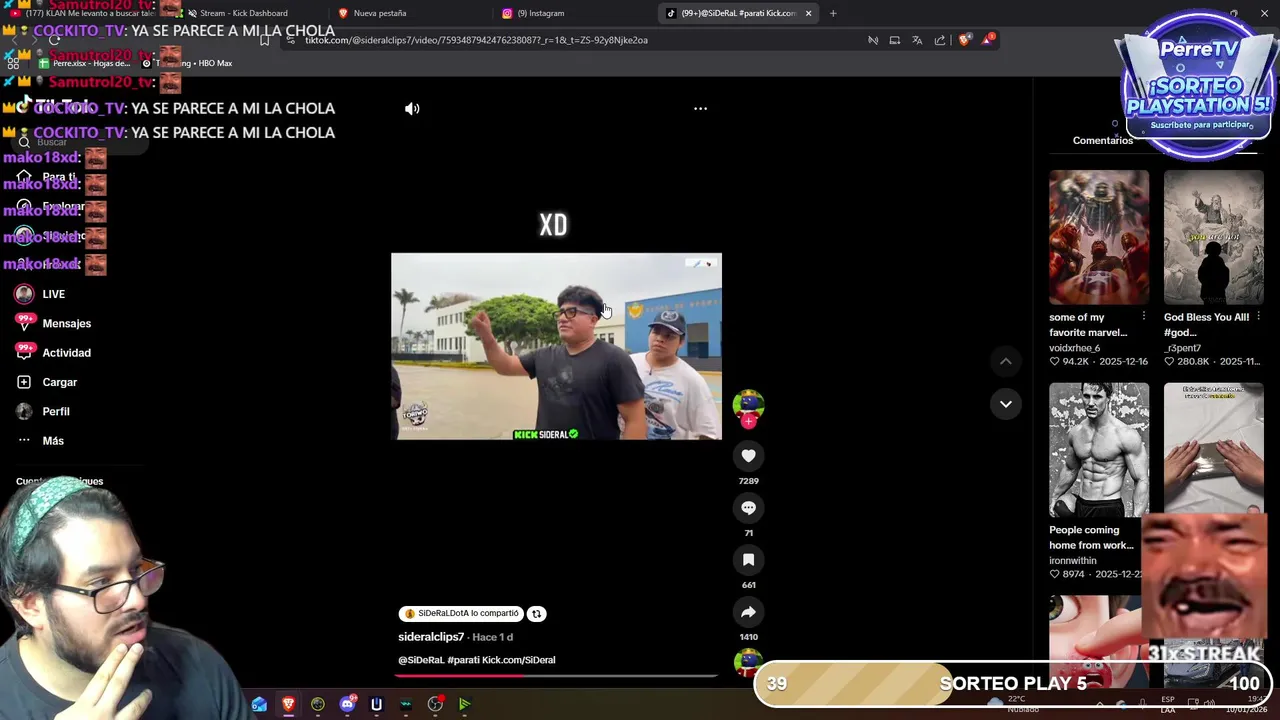Click 'SiDeRaLDotA lo compartió' badge
Screen dimensions: 1280x720
tap(461, 614)
